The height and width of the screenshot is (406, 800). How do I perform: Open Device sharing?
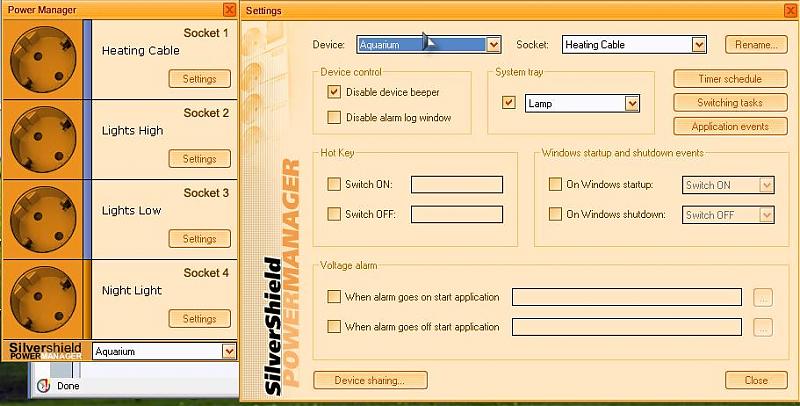[x=370, y=380]
